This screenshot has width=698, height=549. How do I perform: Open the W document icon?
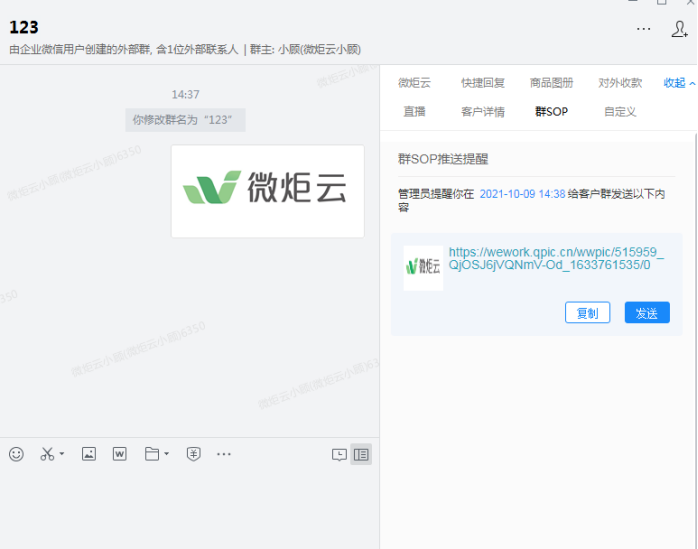pyautogui.click(x=119, y=454)
